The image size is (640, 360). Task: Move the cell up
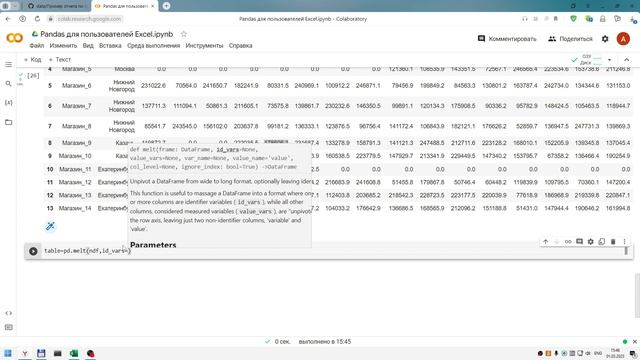tap(545, 242)
